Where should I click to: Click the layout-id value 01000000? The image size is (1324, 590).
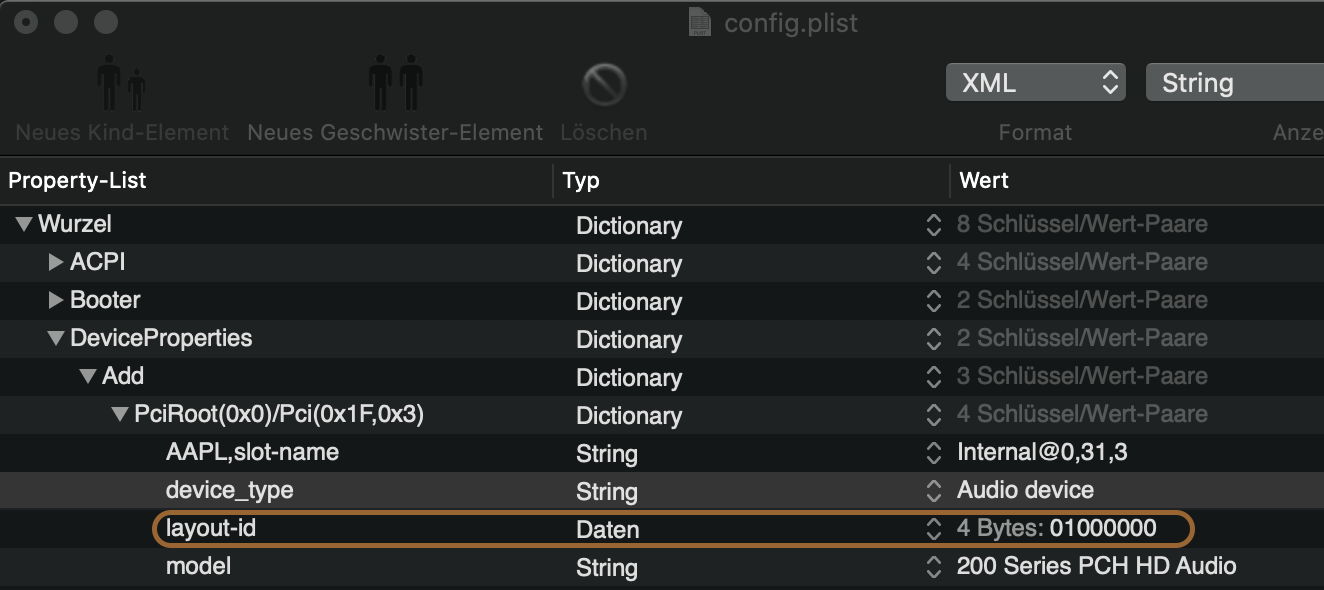click(1102, 528)
